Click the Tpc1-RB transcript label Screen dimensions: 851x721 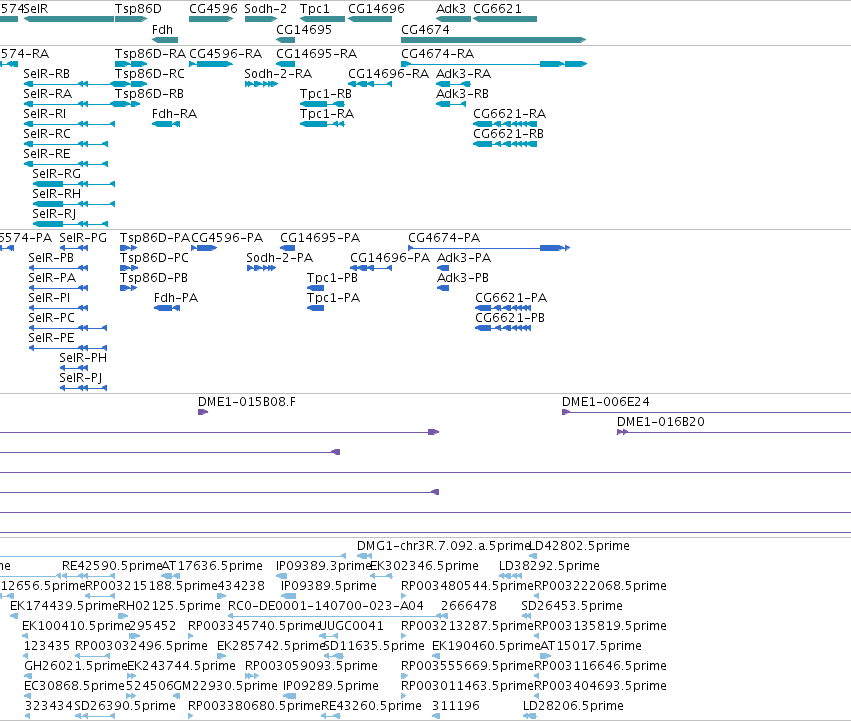[x=326, y=93]
